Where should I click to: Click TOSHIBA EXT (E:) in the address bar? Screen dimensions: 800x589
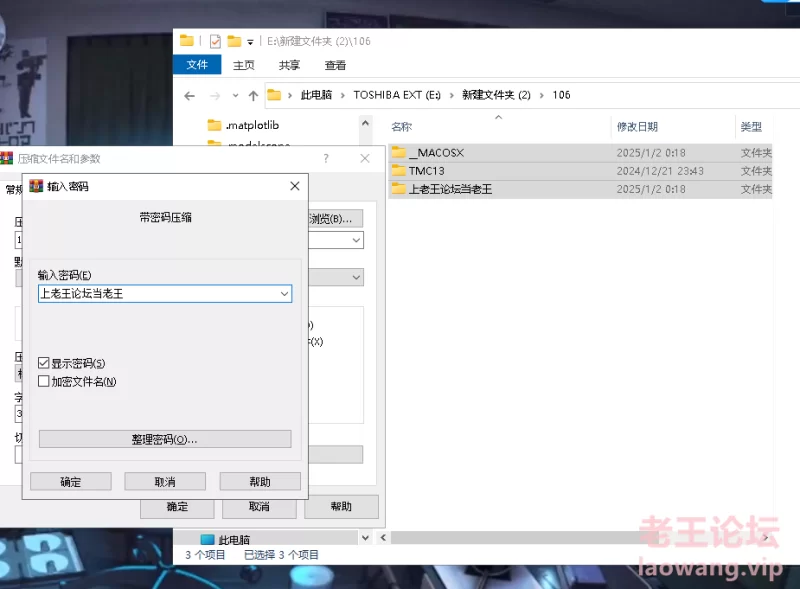tap(396, 95)
